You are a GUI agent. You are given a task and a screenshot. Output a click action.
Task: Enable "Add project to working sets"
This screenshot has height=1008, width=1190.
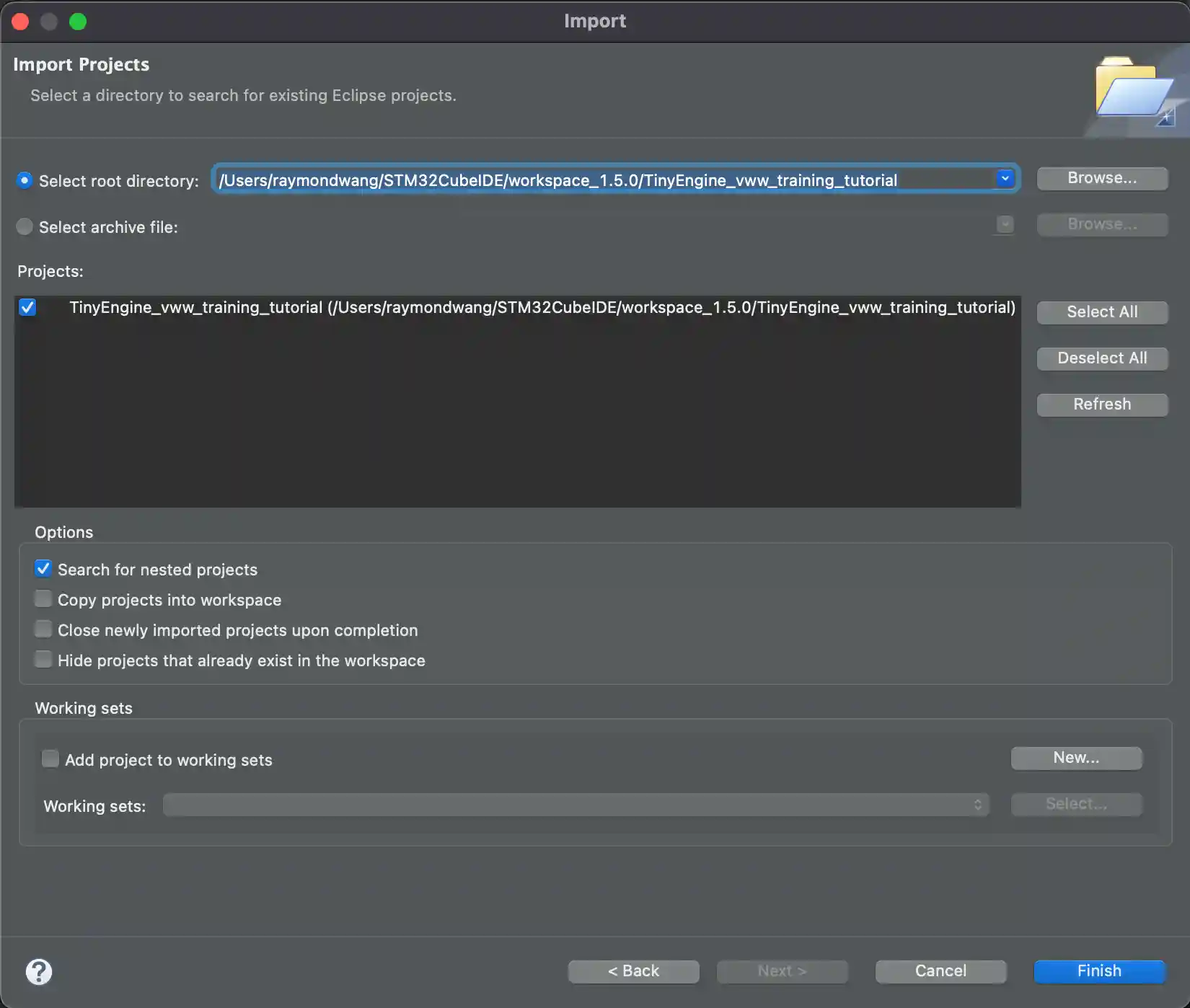pos(50,759)
